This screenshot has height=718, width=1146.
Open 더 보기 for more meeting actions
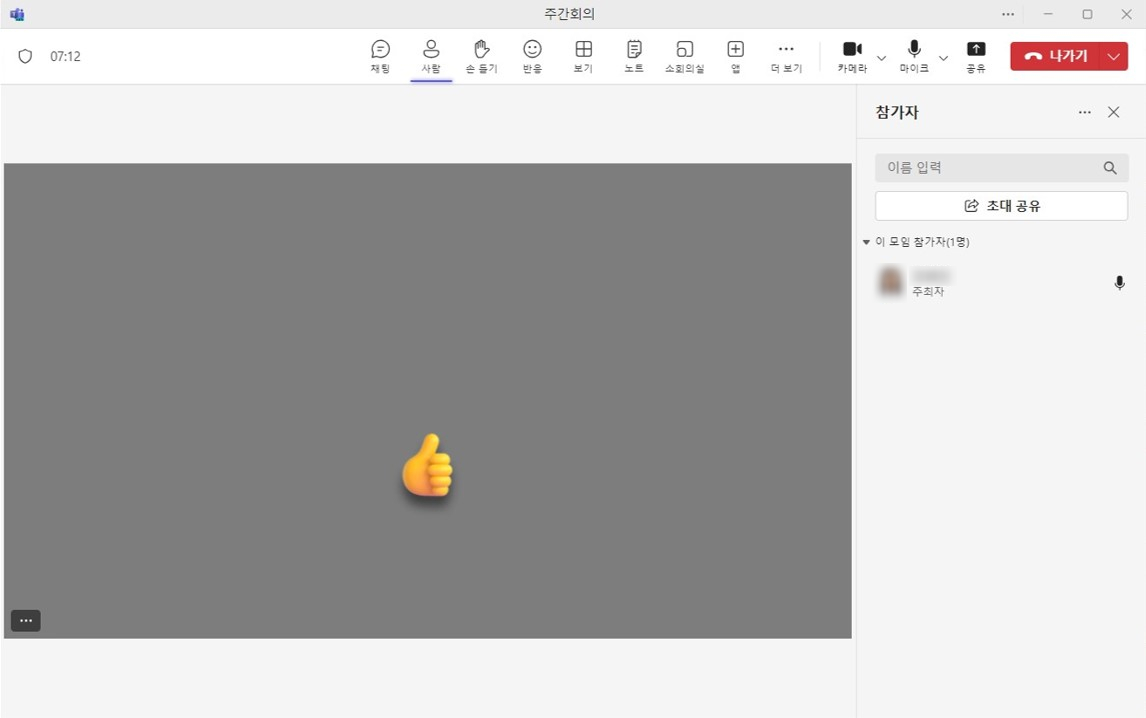tap(786, 55)
